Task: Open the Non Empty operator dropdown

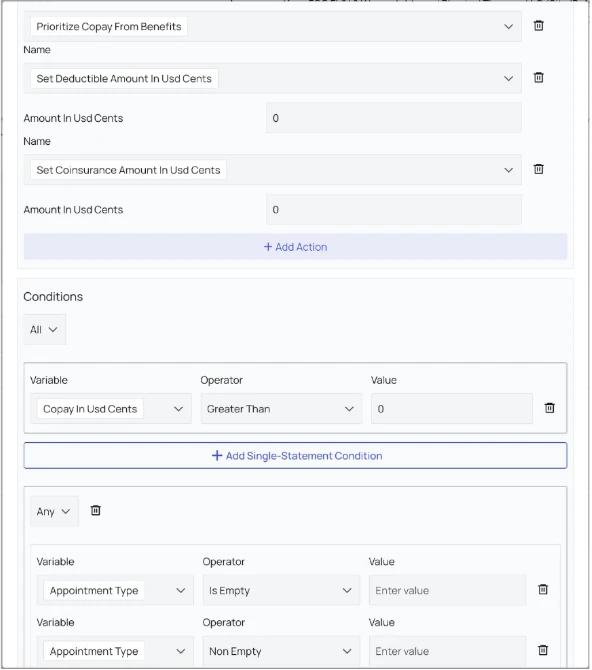Action: (x=281, y=651)
